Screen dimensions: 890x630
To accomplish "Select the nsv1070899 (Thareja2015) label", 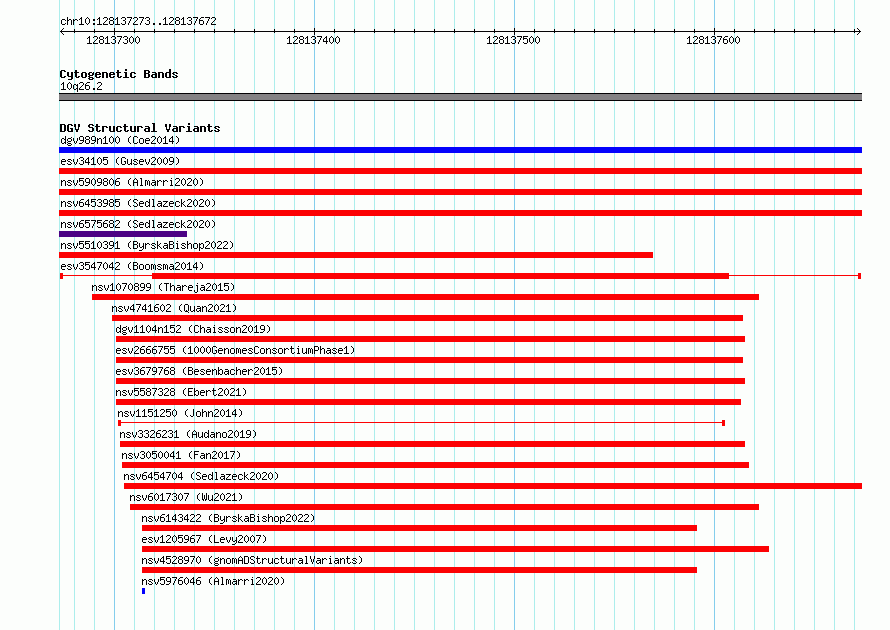I will [163, 287].
